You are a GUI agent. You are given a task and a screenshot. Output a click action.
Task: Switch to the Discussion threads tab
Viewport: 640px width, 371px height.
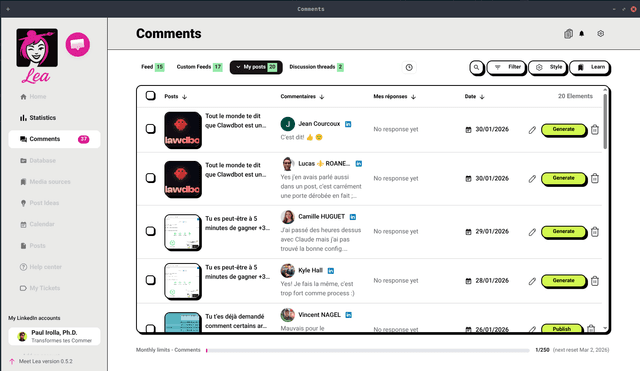(x=316, y=67)
